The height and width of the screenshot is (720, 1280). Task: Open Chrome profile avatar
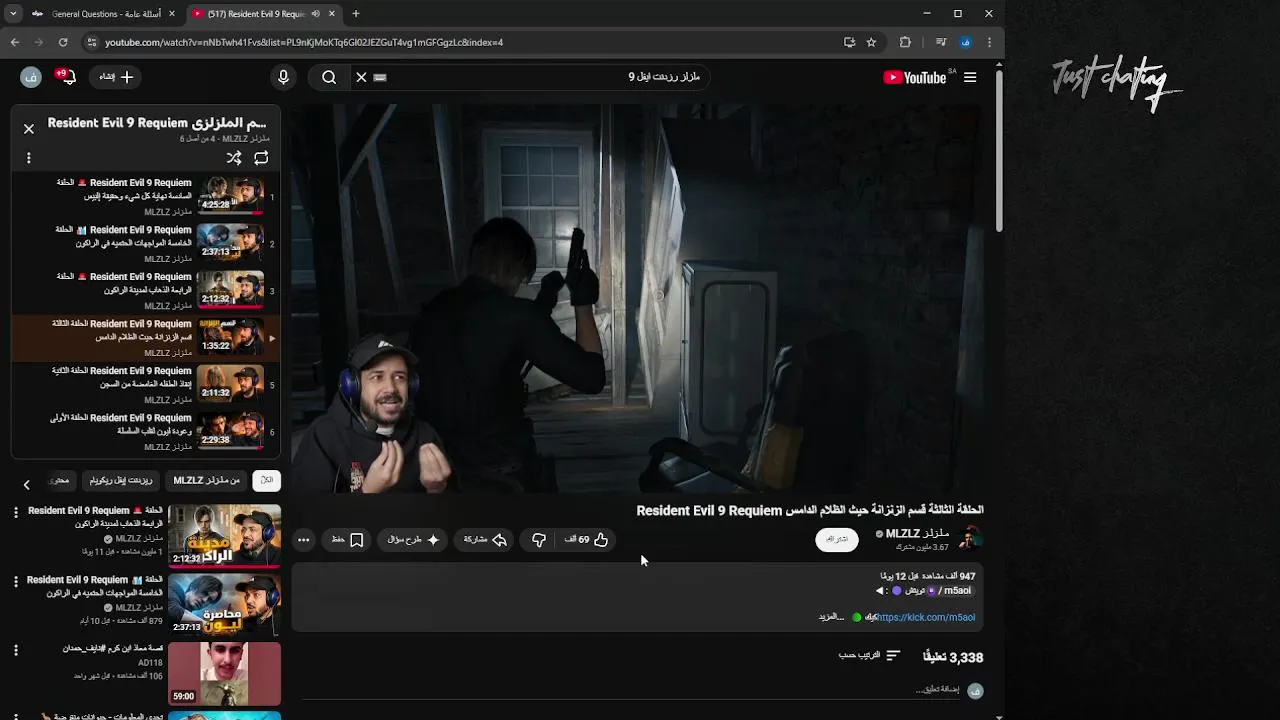(x=965, y=42)
